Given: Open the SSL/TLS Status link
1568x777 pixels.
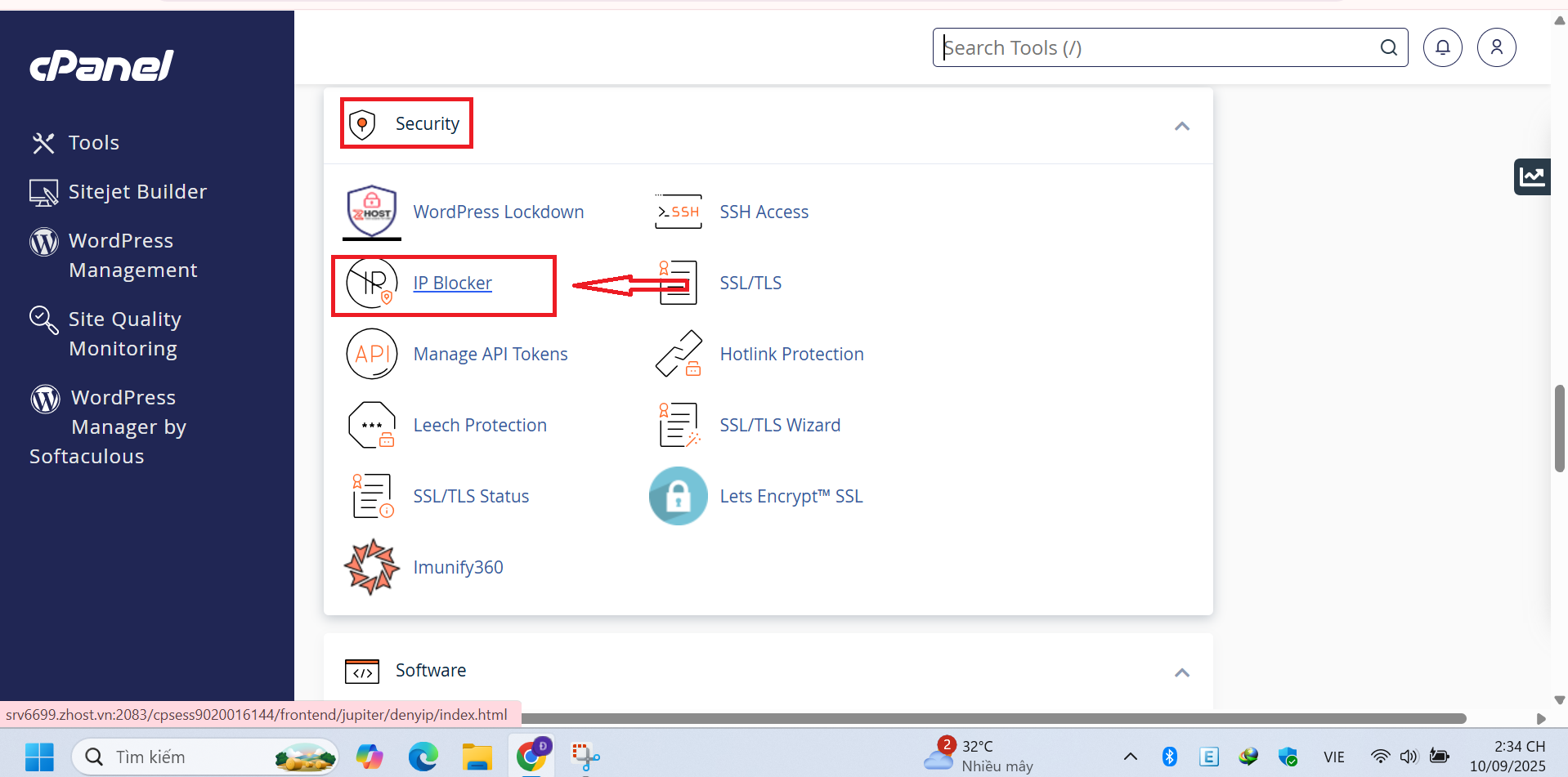Looking at the screenshot, I should pyautogui.click(x=471, y=496).
